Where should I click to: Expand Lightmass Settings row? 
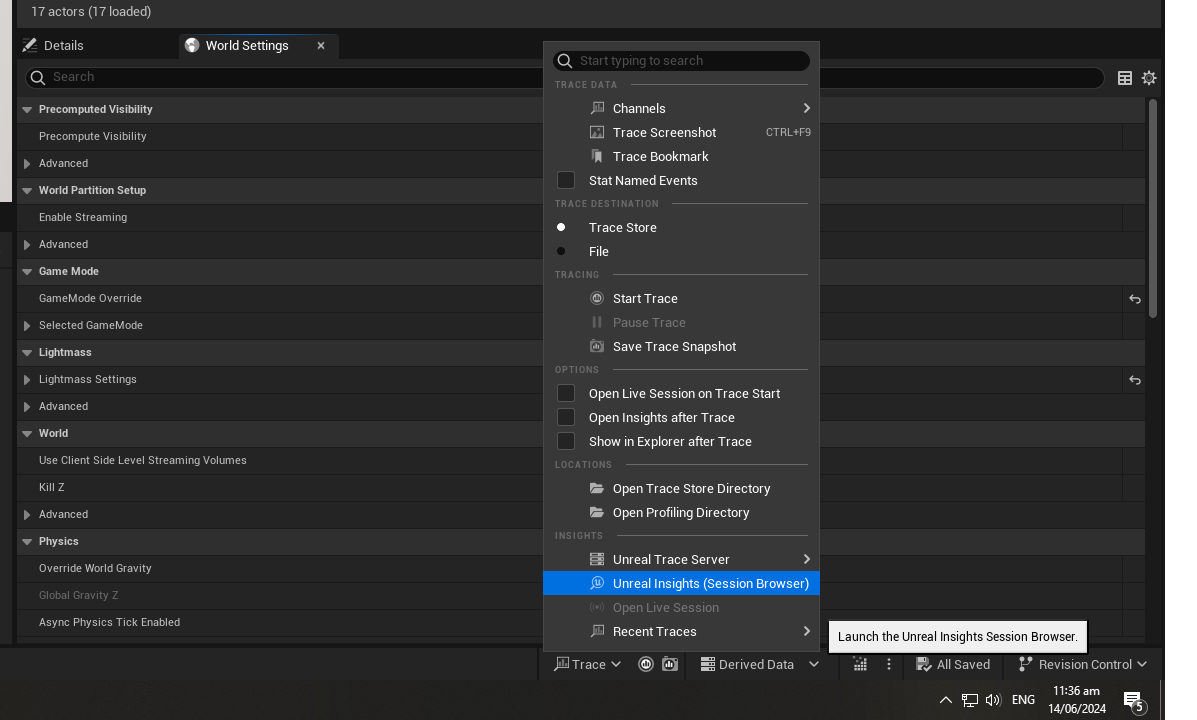[x=27, y=380]
